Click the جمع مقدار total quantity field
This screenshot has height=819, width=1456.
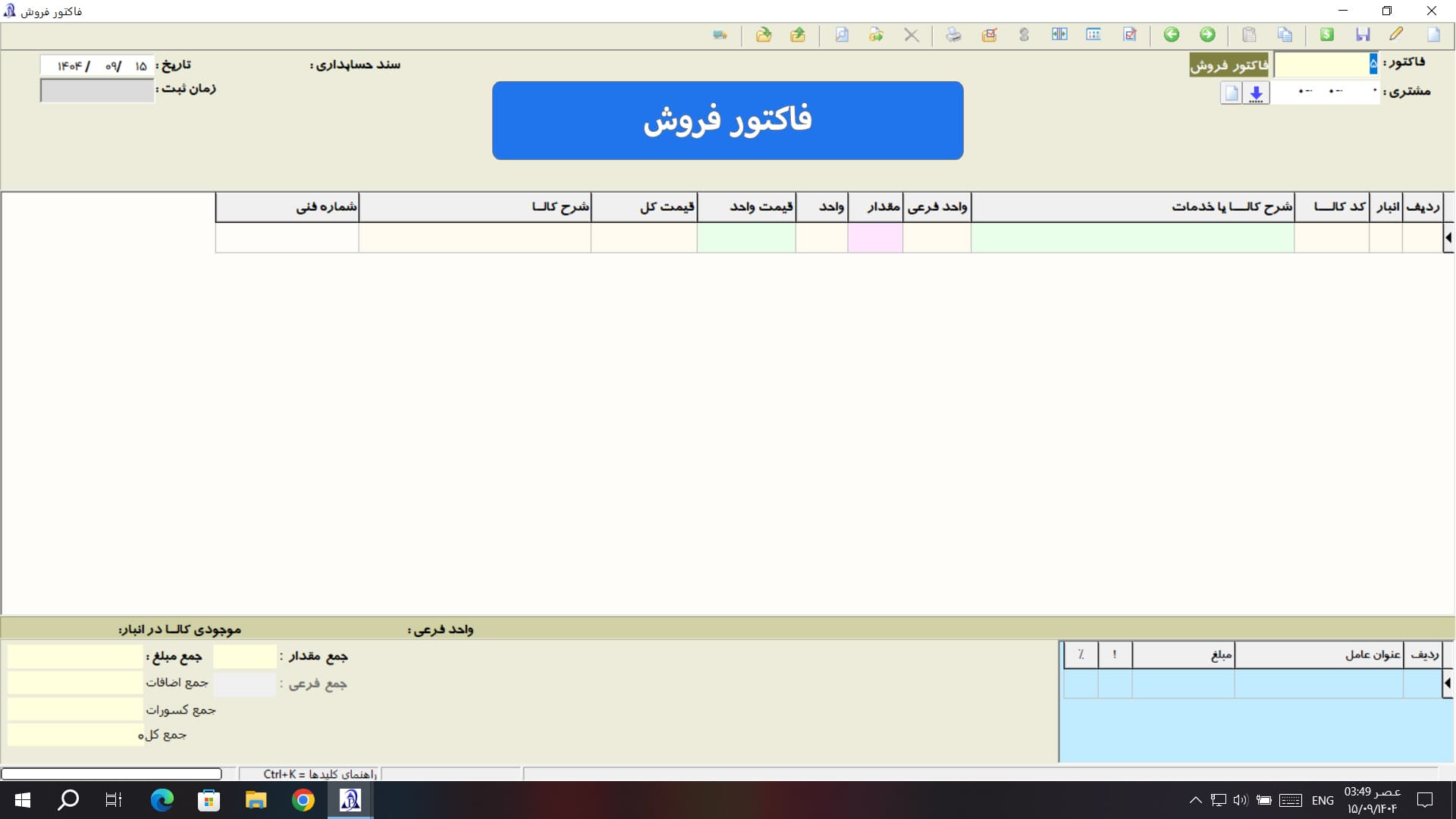point(245,657)
